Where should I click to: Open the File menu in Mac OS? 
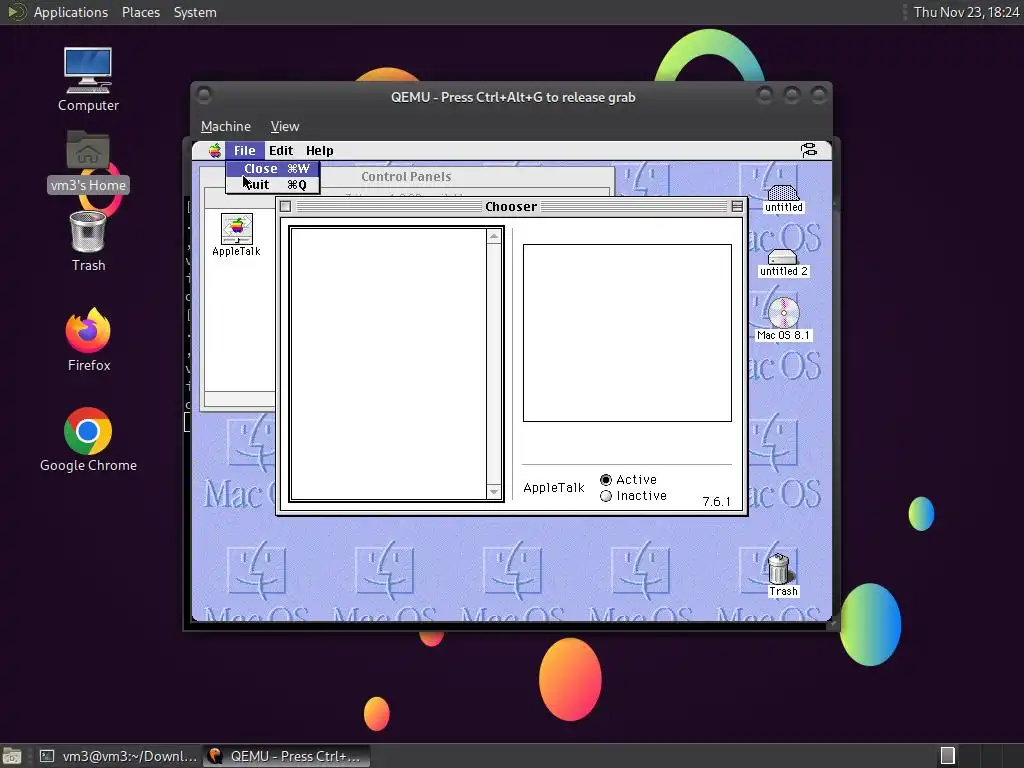[x=245, y=151]
